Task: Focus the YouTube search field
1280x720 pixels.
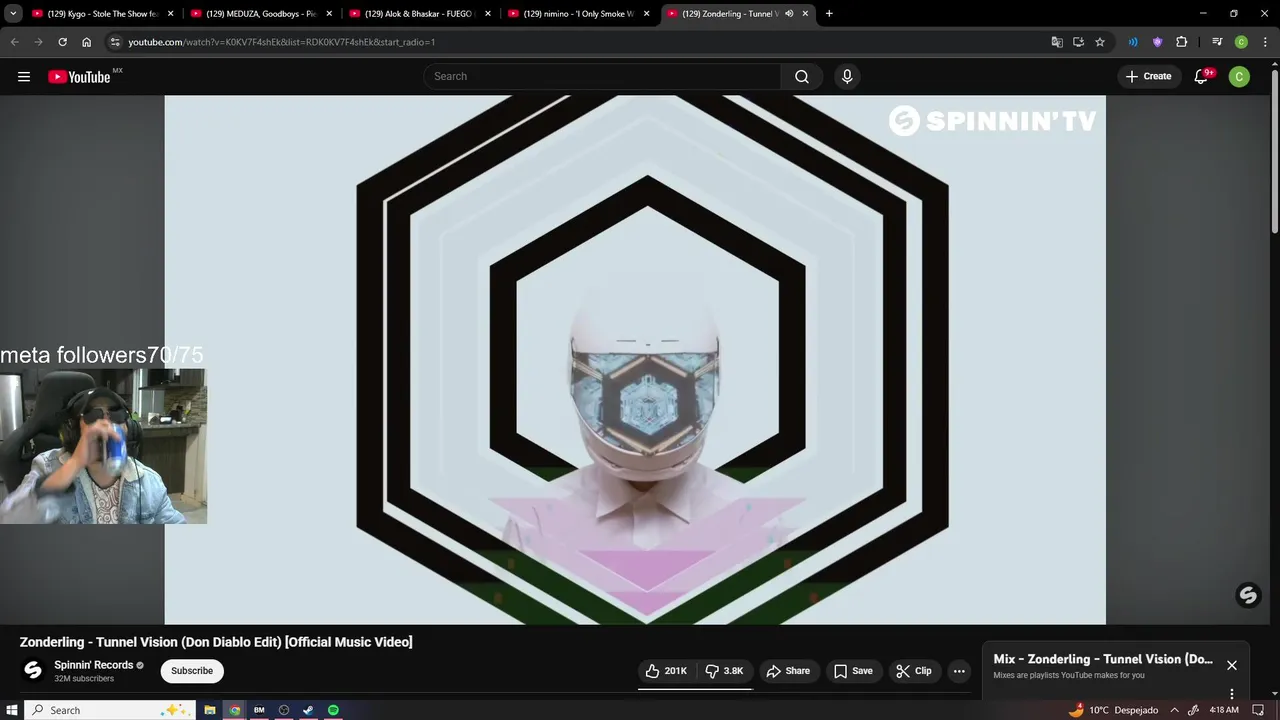Action: 602,77
